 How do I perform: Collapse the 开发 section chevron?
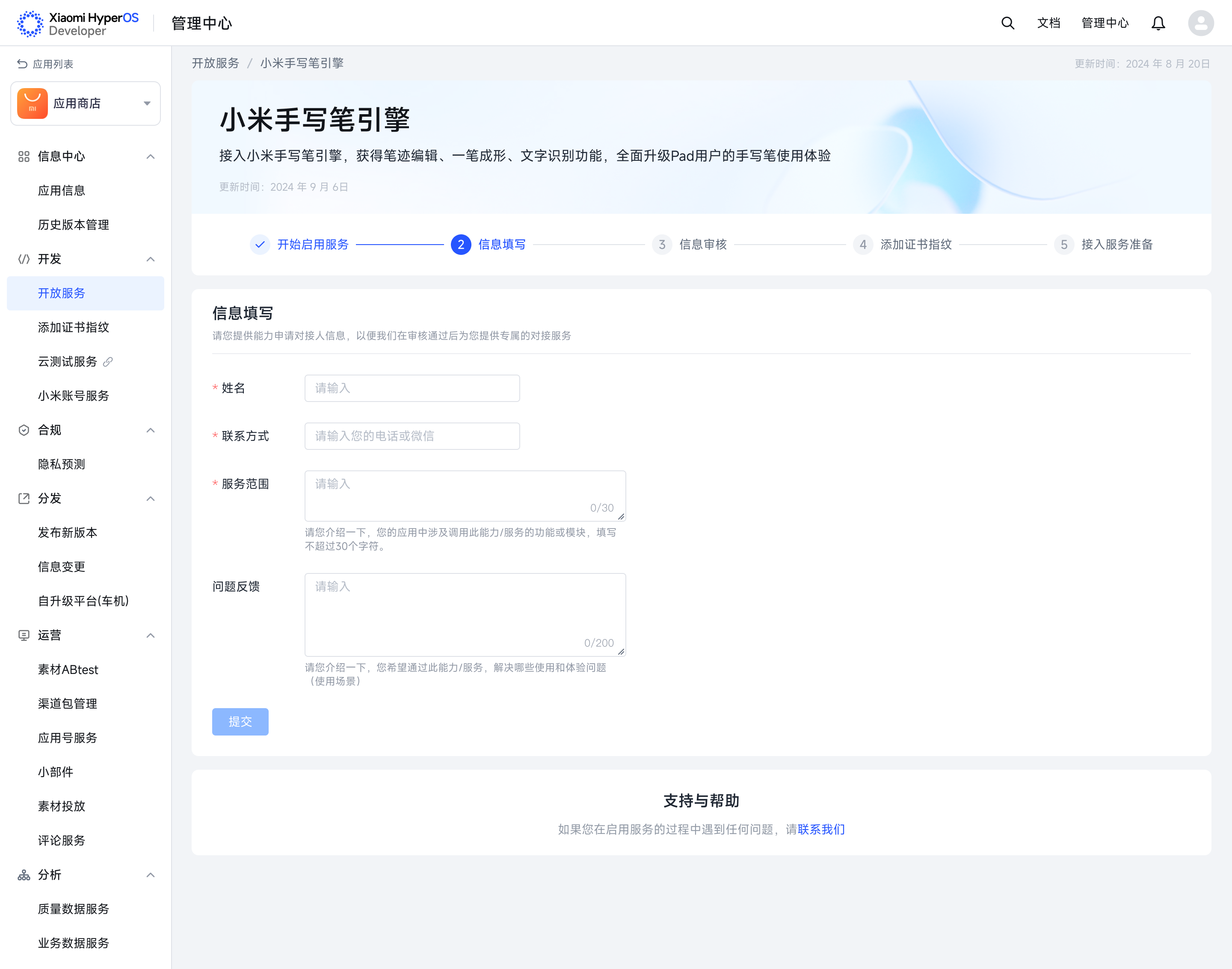click(x=151, y=259)
